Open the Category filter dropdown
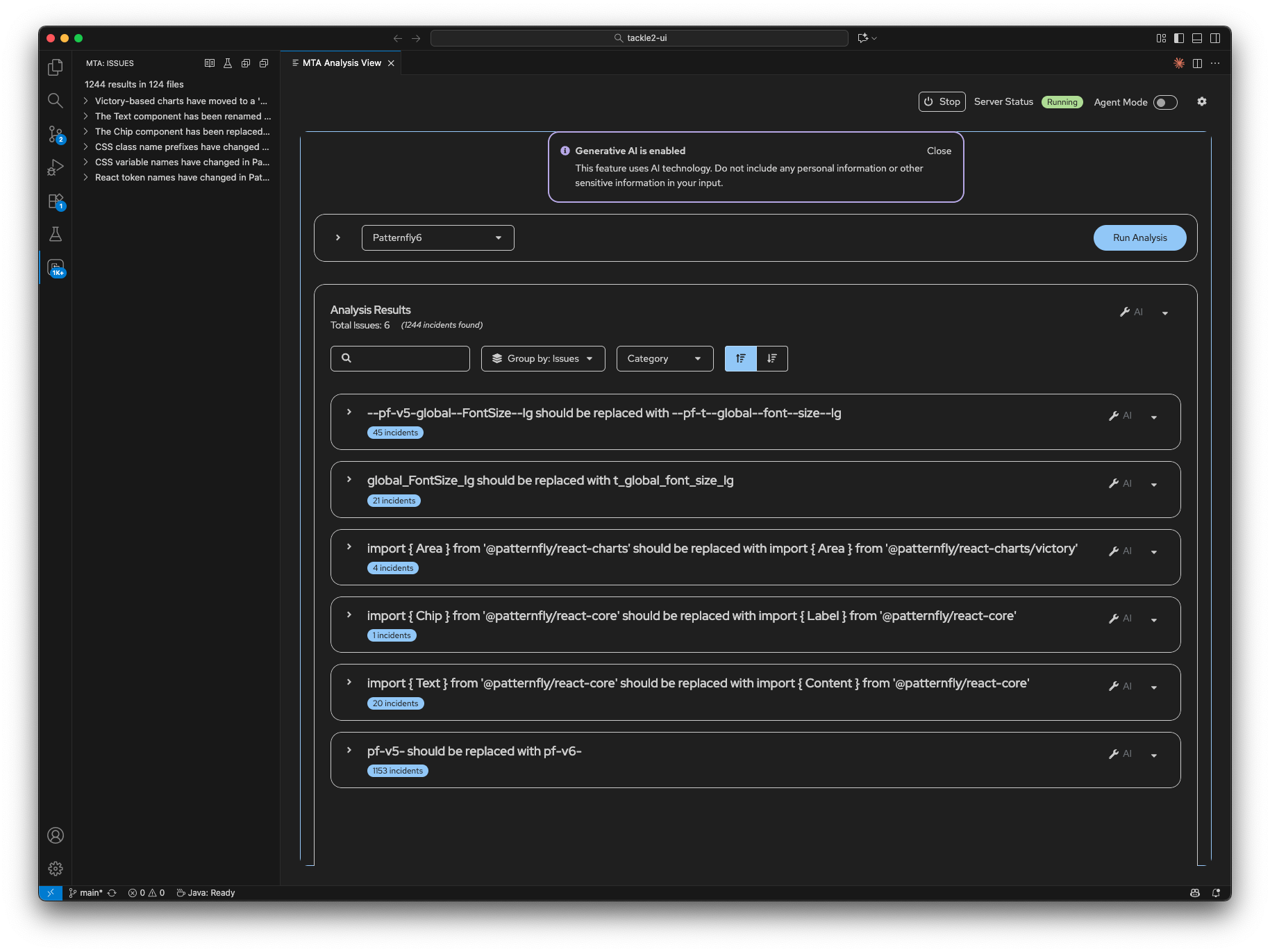Image resolution: width=1270 pixels, height=952 pixels. [664, 358]
